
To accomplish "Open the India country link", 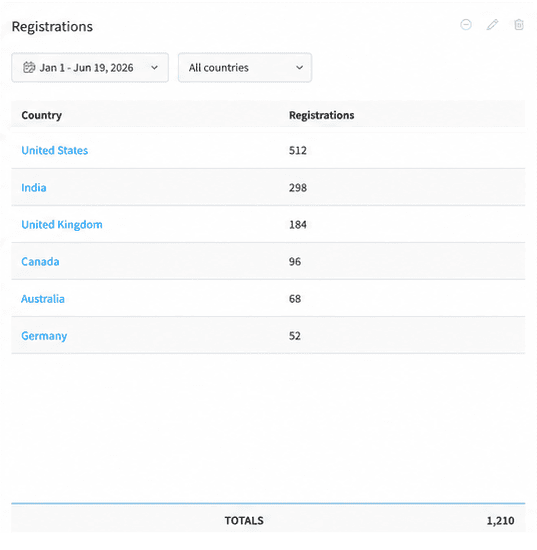I will tap(34, 188).
